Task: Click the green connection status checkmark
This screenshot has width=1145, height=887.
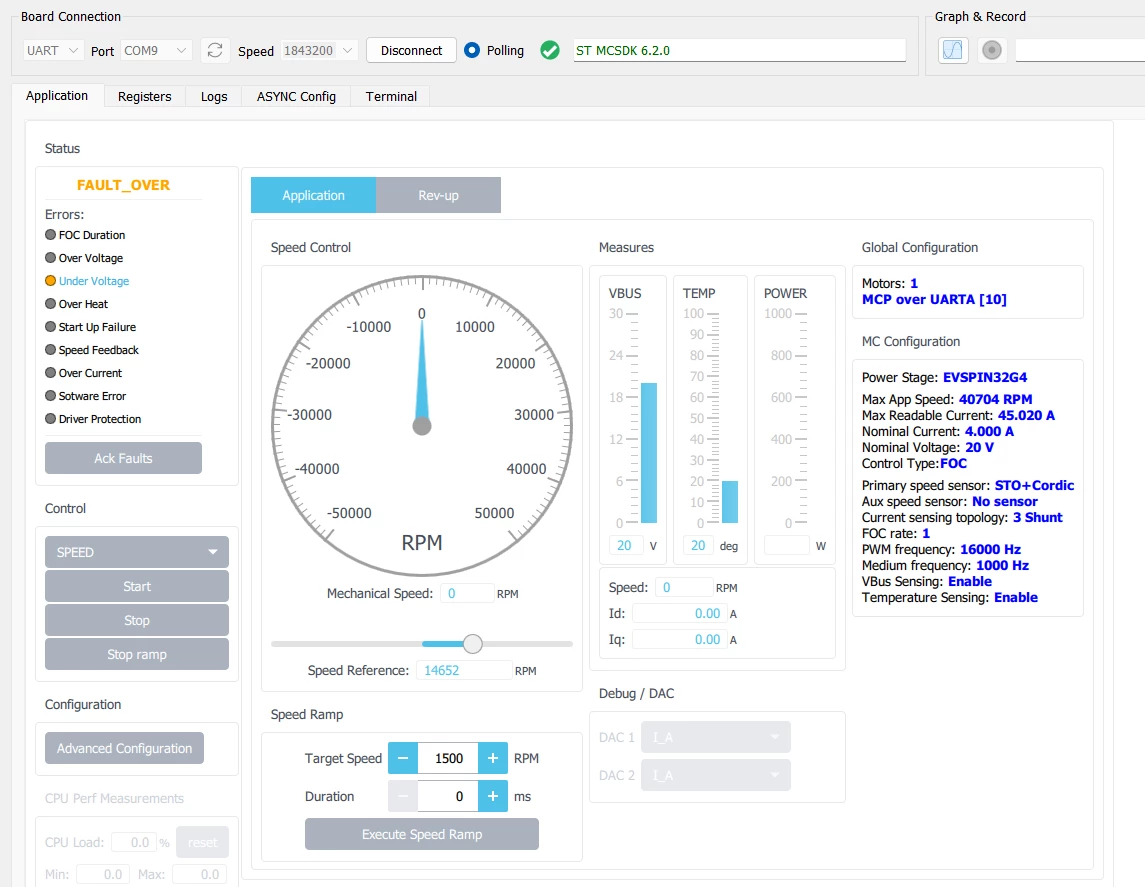Action: point(550,50)
